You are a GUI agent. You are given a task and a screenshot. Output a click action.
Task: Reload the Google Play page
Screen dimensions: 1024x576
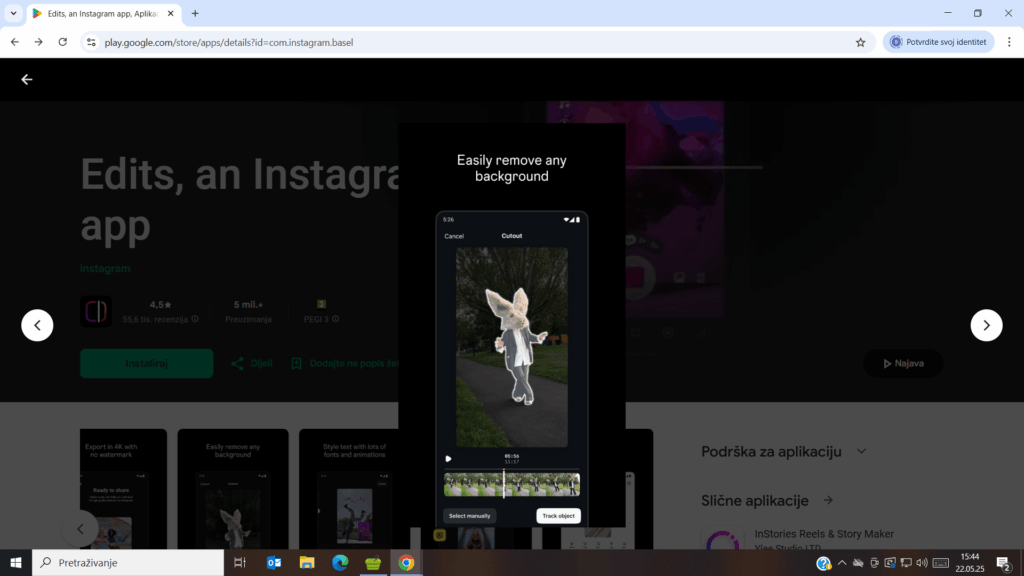(63, 42)
